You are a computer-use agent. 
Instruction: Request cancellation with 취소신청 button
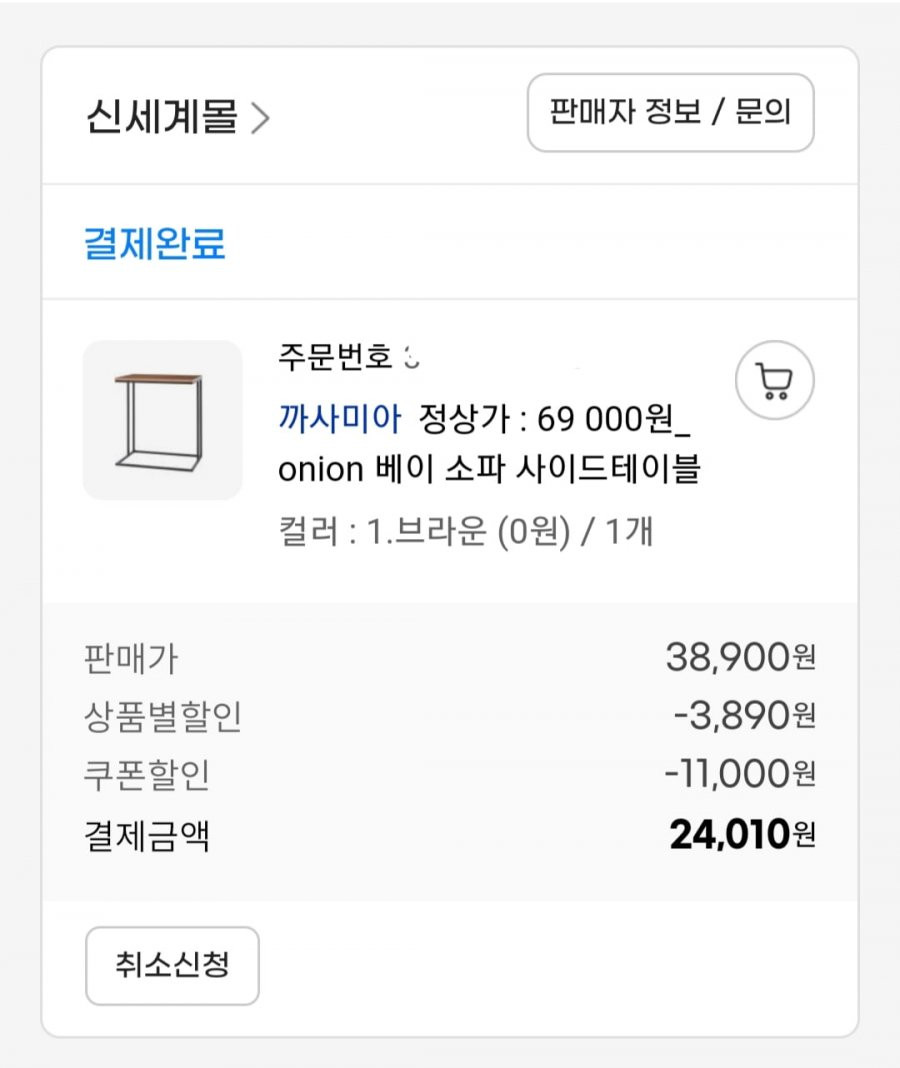click(x=172, y=965)
